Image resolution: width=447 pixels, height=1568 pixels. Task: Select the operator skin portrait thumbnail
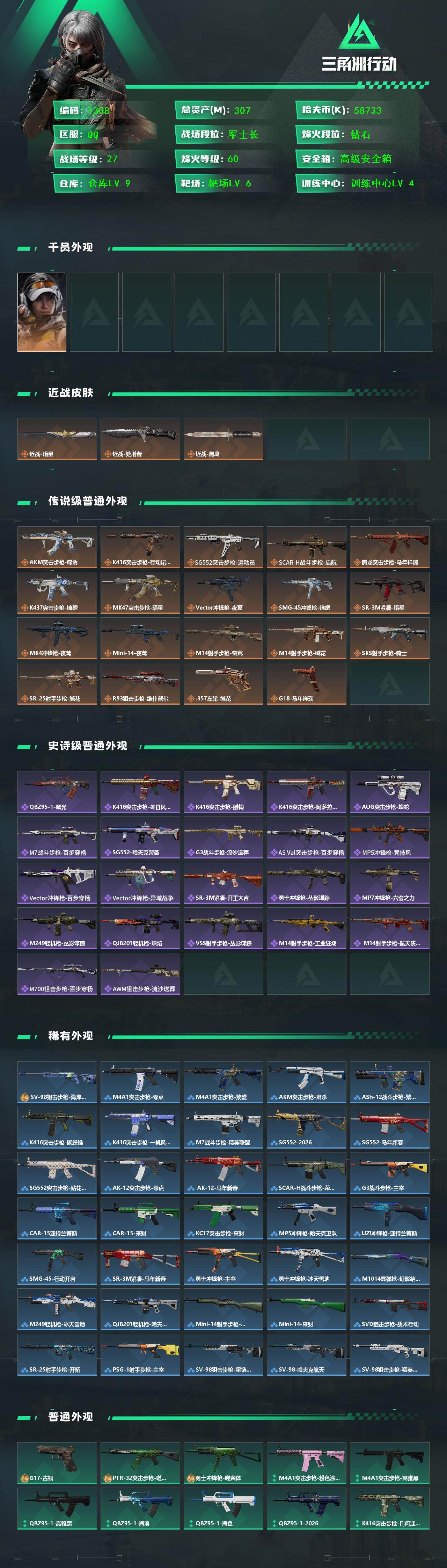(x=42, y=312)
